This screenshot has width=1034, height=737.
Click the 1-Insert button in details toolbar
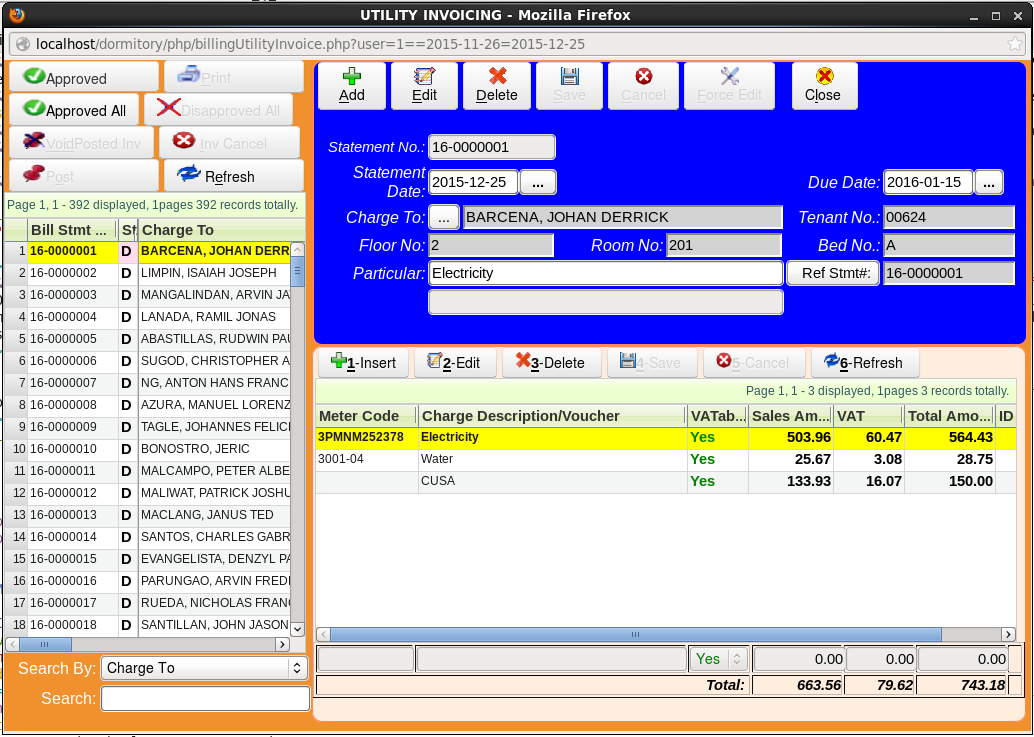tap(364, 363)
